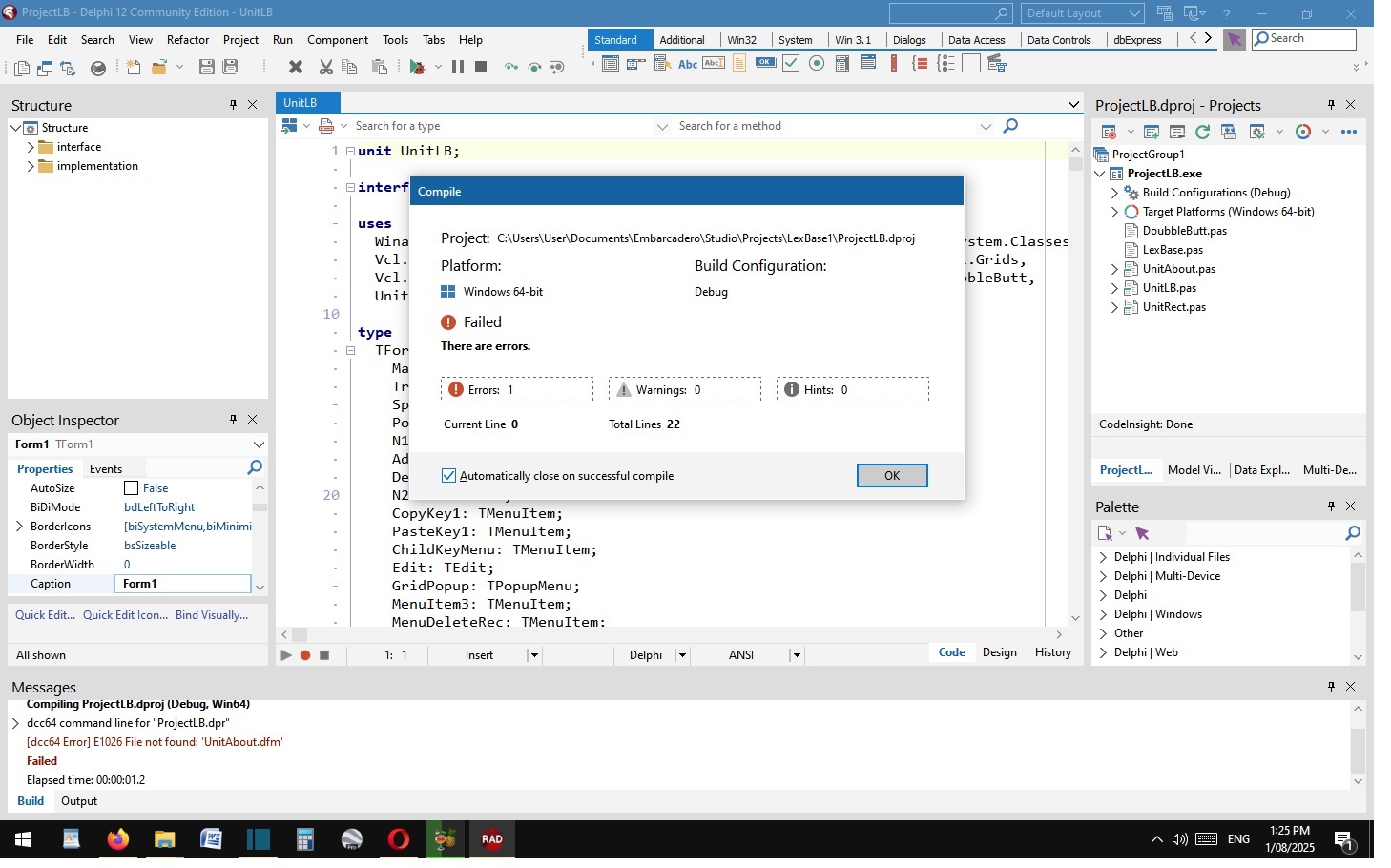
Task: Open the Component menu
Action: (x=338, y=40)
